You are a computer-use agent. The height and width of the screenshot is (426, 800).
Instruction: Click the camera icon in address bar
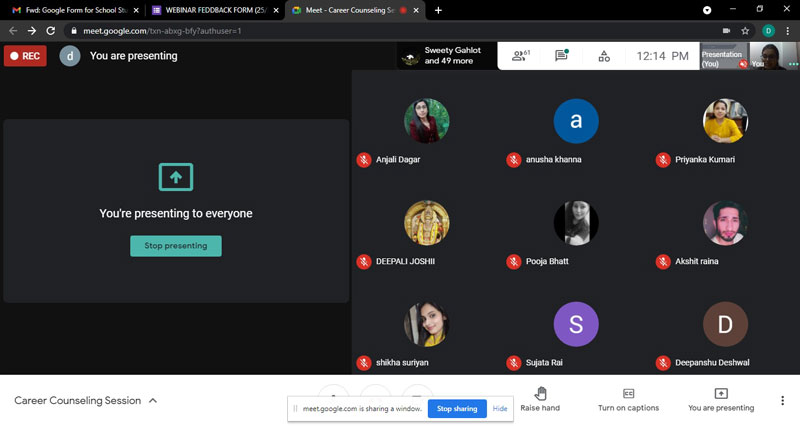[726, 31]
